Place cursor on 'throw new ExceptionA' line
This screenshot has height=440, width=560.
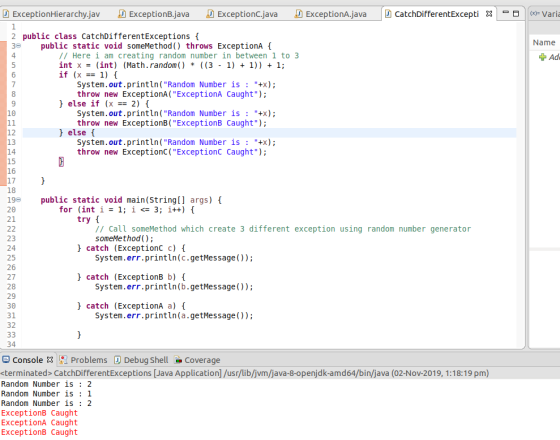[172, 94]
